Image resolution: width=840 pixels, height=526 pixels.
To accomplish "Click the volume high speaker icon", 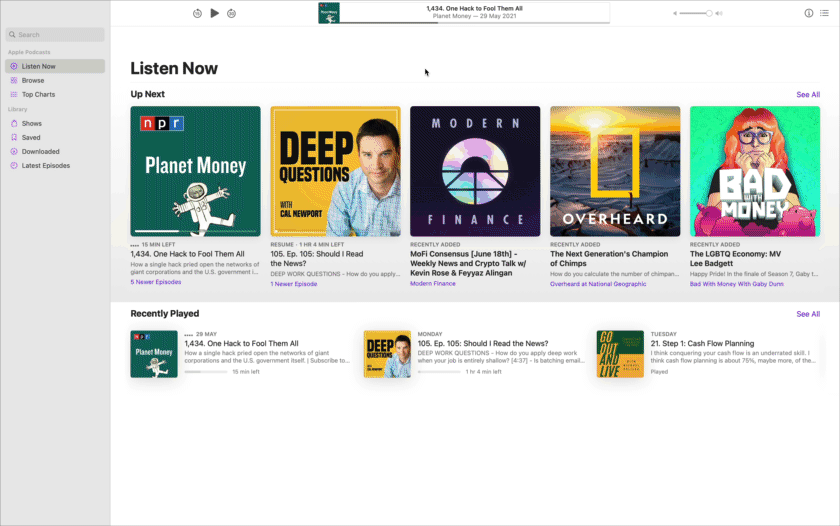I will [719, 13].
